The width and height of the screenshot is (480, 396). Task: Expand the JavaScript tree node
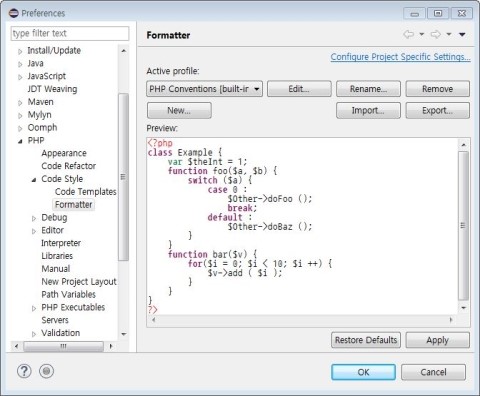click(20, 77)
